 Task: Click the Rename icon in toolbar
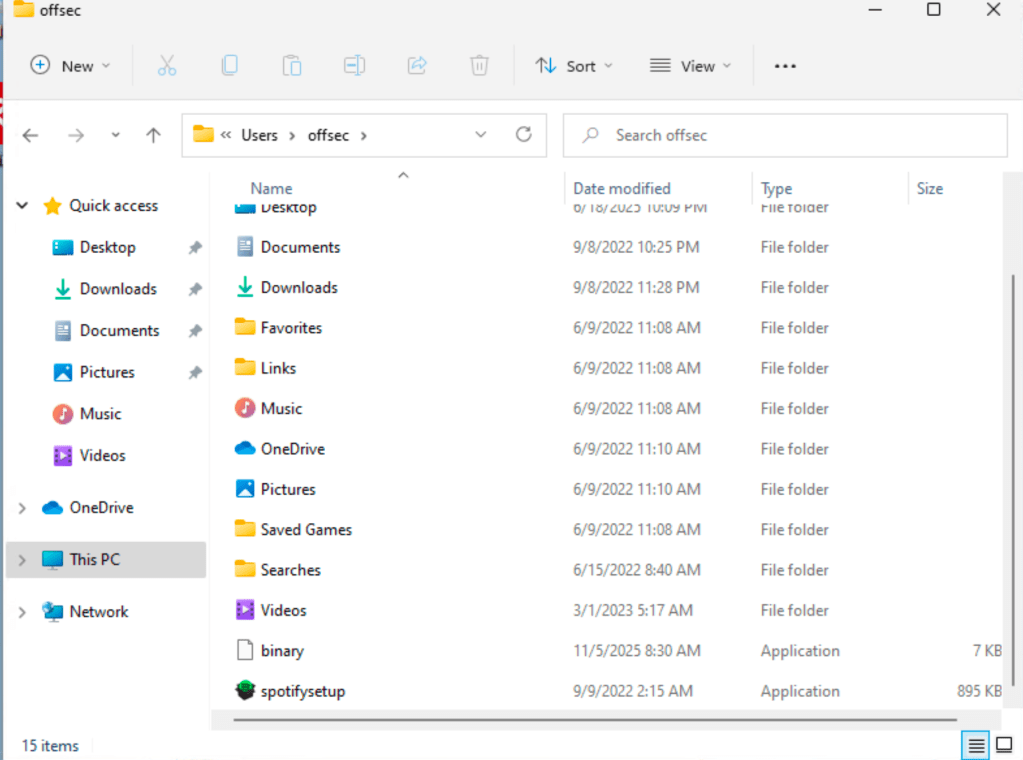click(354, 66)
